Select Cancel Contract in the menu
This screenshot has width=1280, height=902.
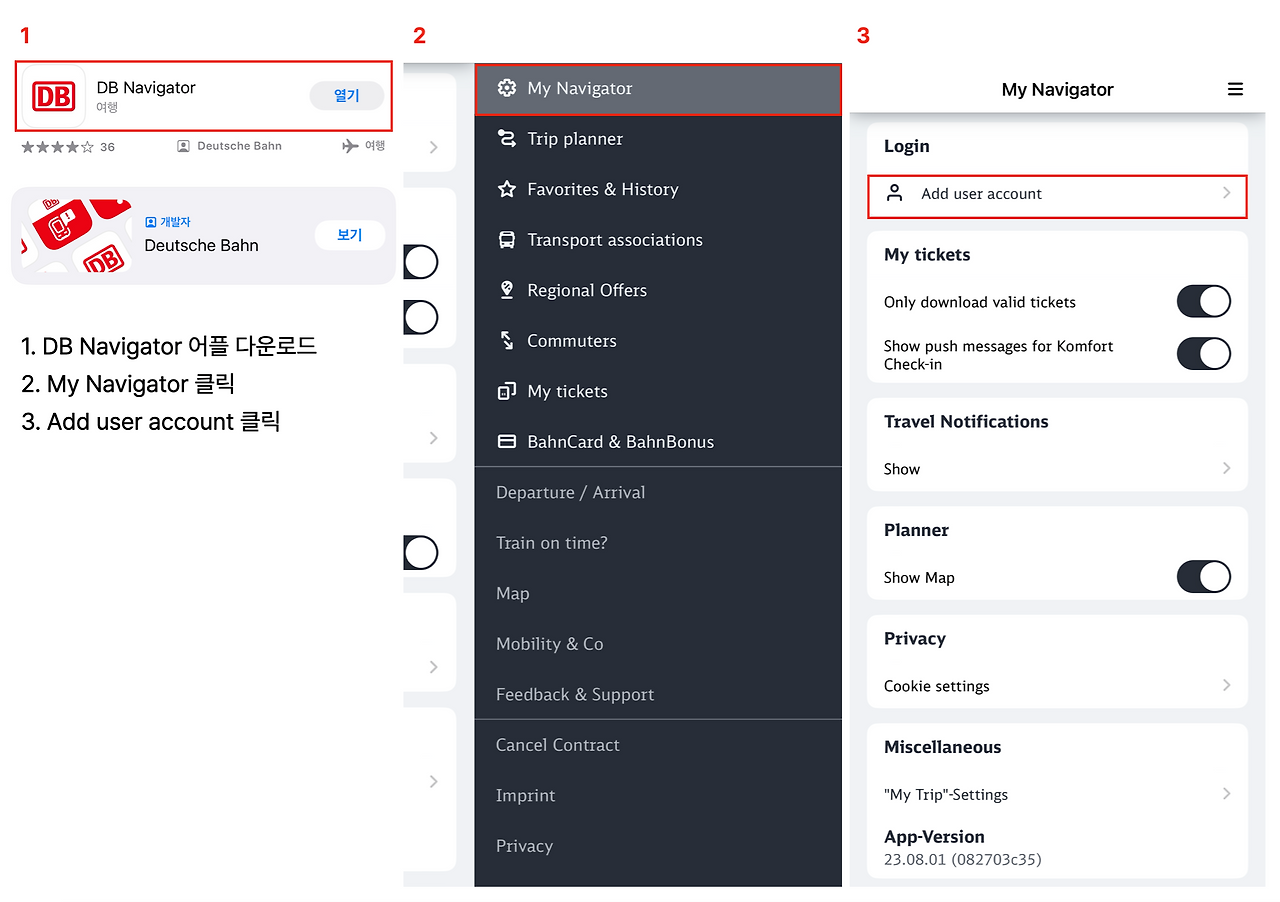658,745
